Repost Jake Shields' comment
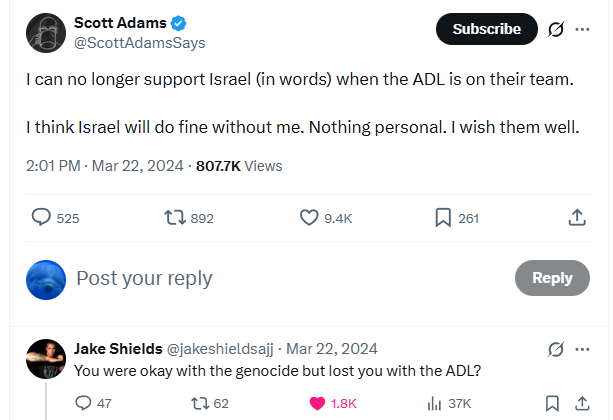The width and height of the screenshot is (613, 420). (x=197, y=403)
